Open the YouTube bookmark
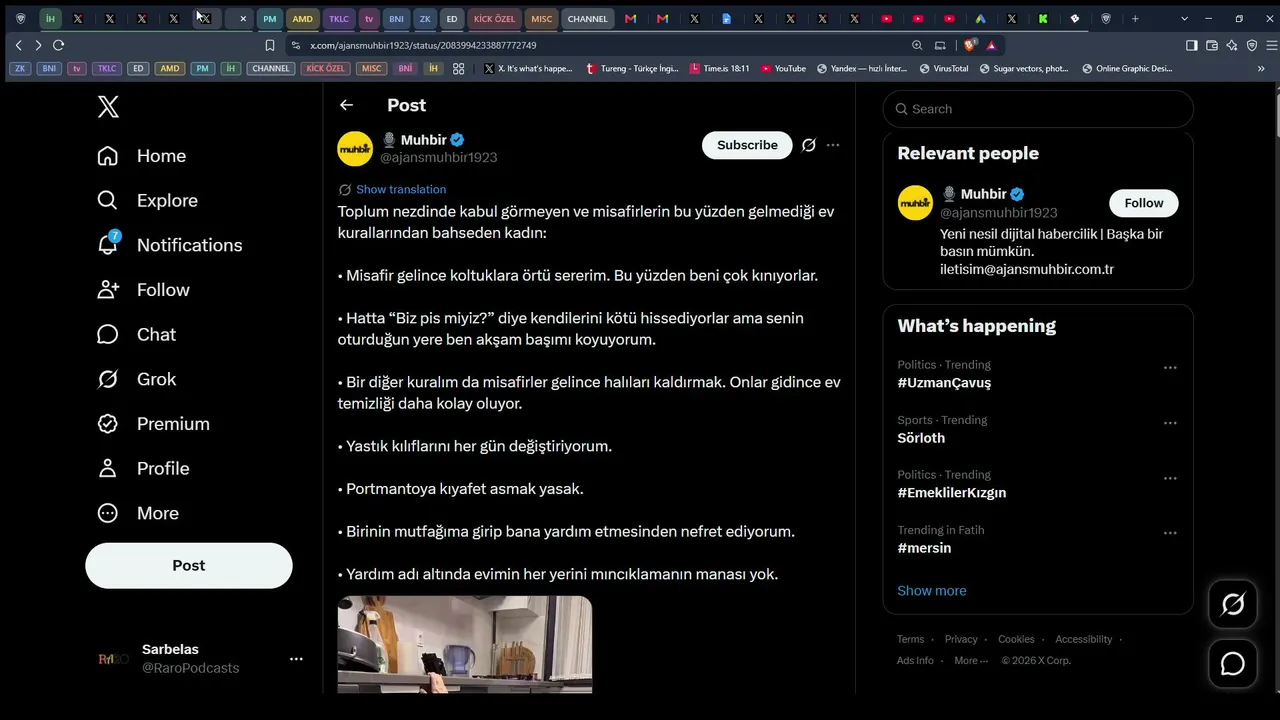Screen dimensions: 1280x720 [x=783, y=69]
